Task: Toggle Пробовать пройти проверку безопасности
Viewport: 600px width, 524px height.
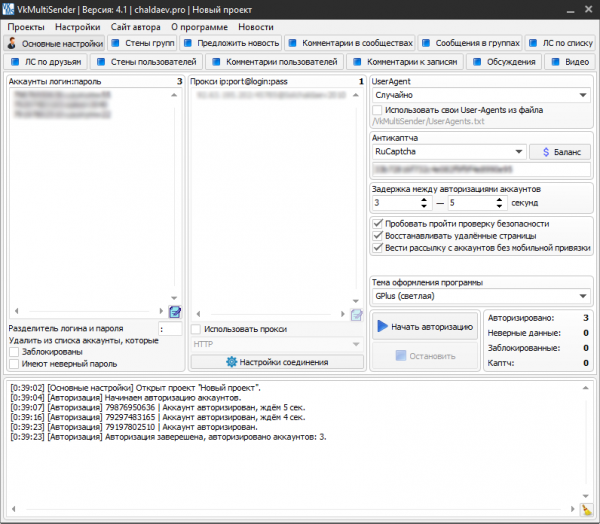Action: [x=378, y=224]
